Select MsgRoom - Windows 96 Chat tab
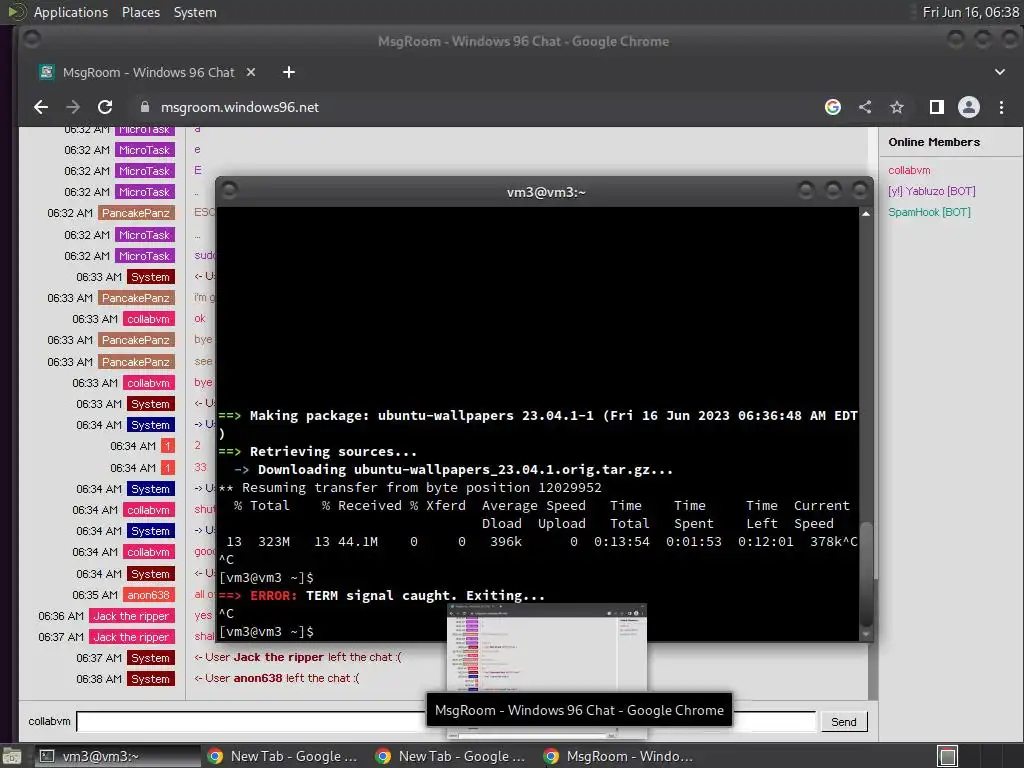Viewport: 1024px width, 768px height. (147, 72)
